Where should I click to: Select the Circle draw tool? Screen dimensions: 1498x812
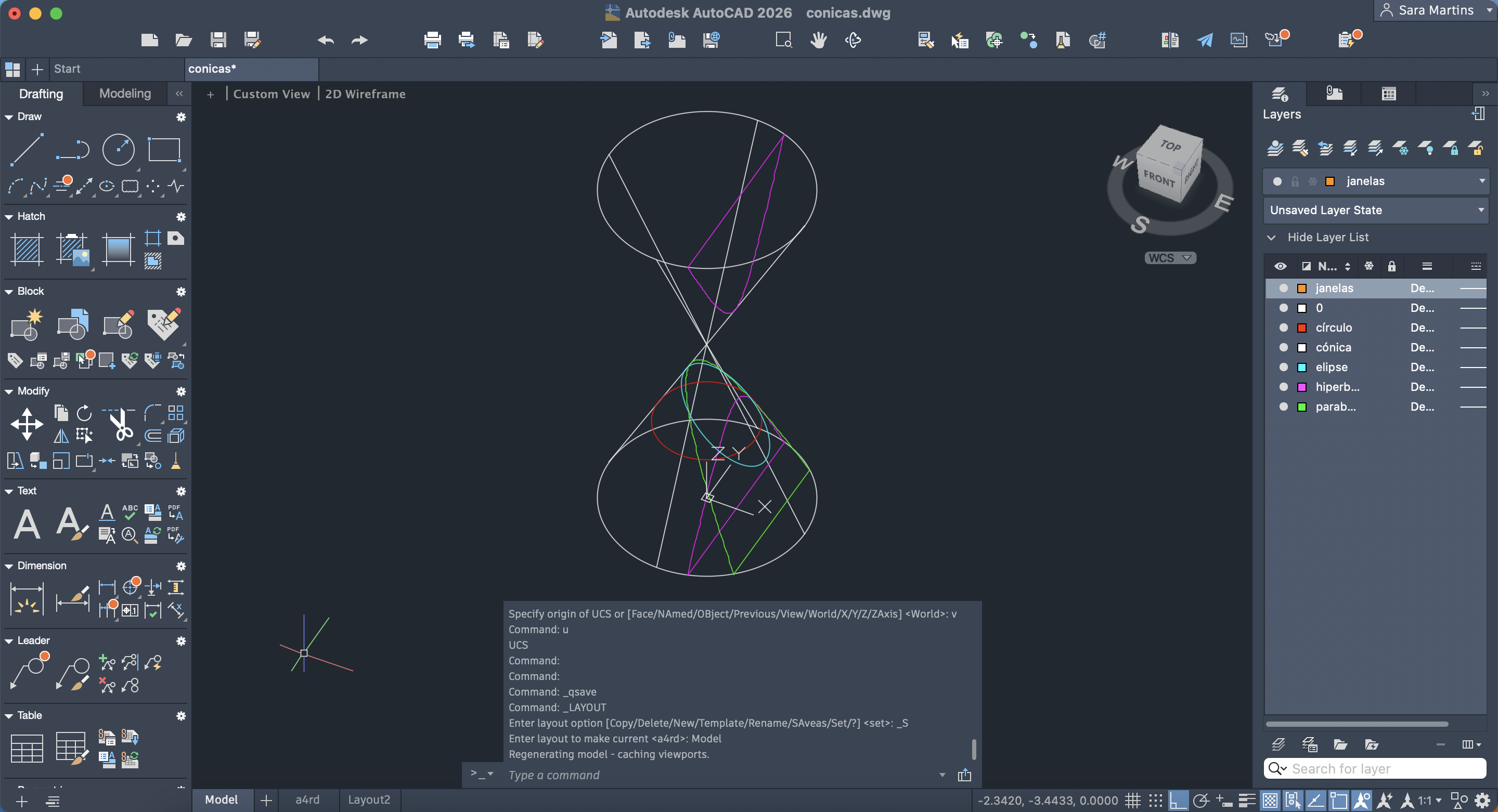(x=118, y=149)
